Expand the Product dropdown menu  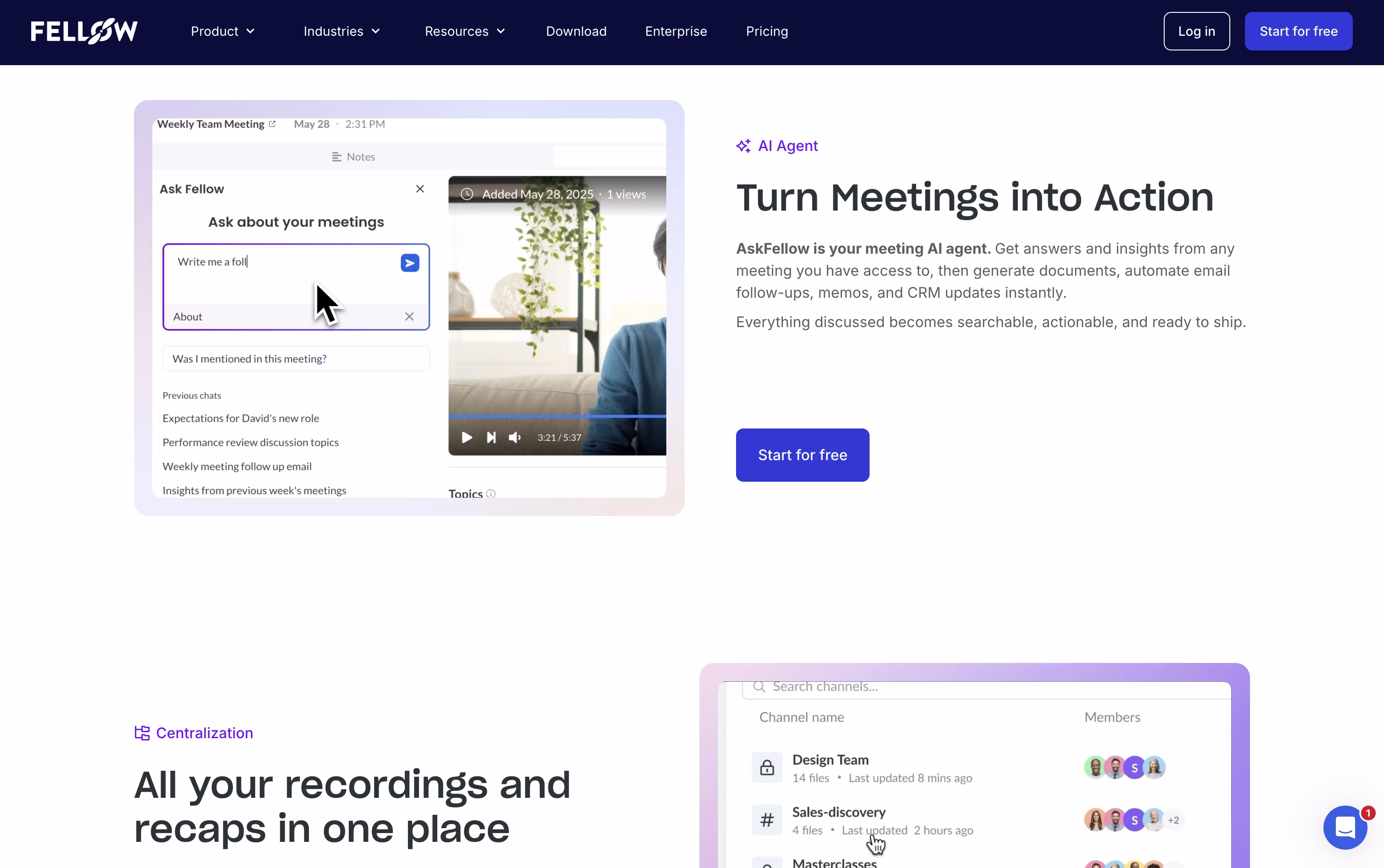click(223, 32)
